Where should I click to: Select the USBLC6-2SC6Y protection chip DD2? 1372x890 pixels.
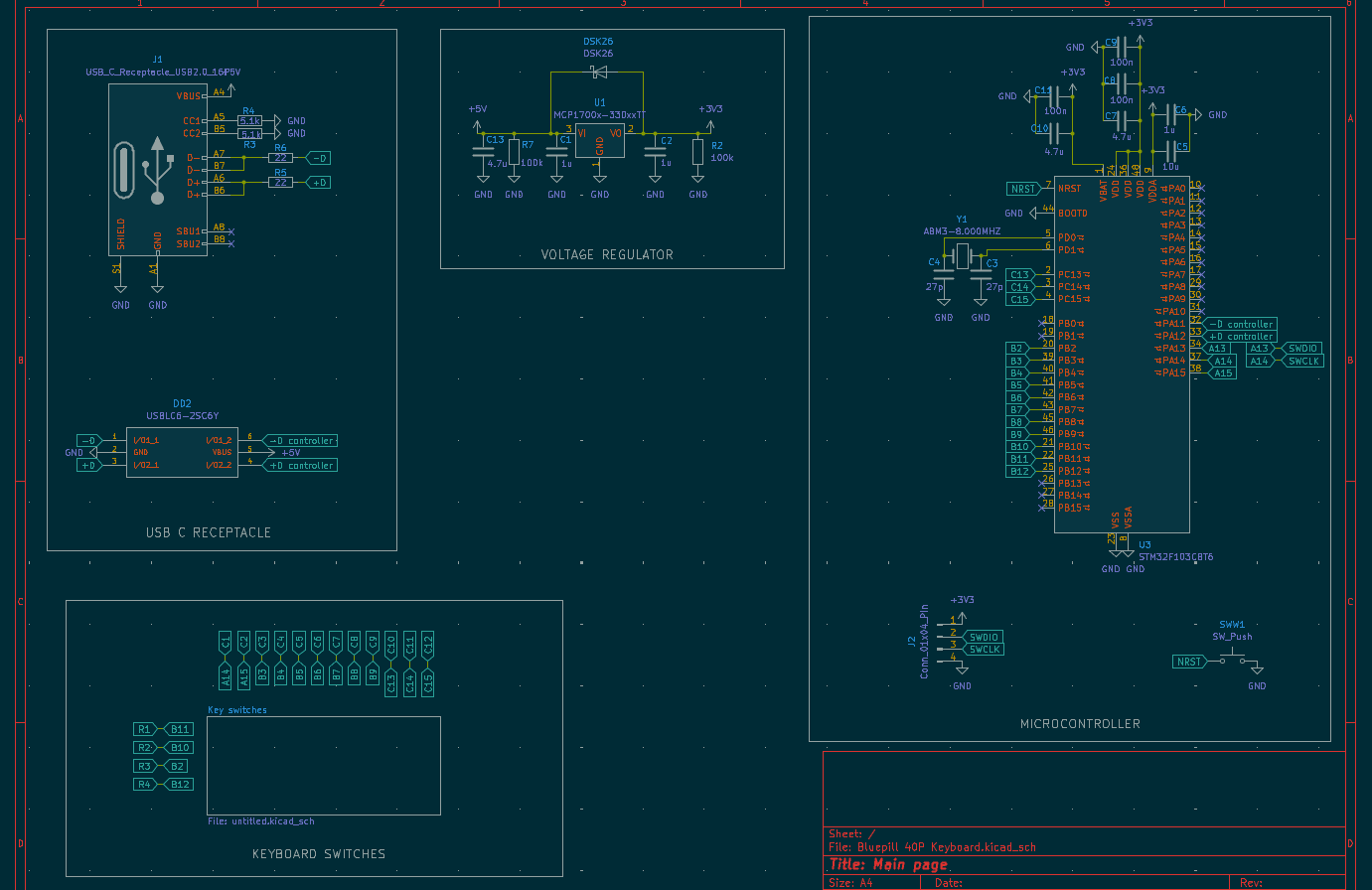[182, 452]
